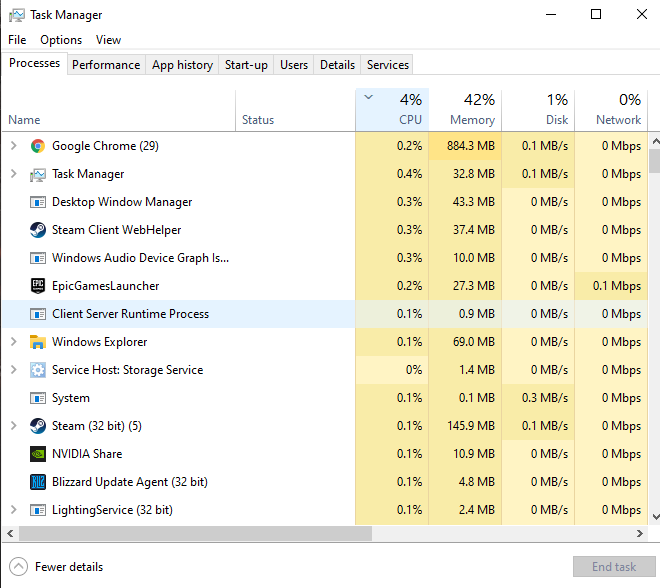This screenshot has height=588, width=660.
Task: Expand the Windows Explorer process group
Action: 13,342
